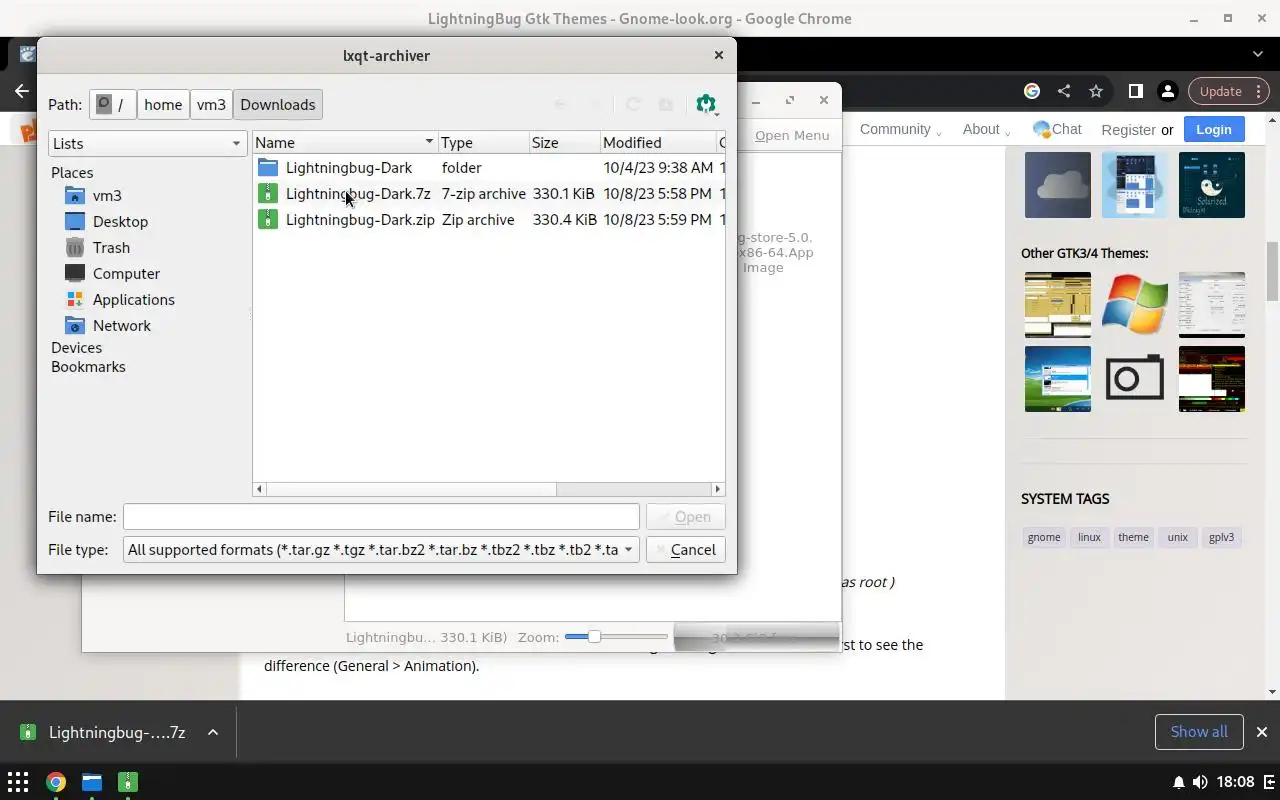Open the Solarized theme thumbnail
The width and height of the screenshot is (1280, 800).
click(1212, 185)
